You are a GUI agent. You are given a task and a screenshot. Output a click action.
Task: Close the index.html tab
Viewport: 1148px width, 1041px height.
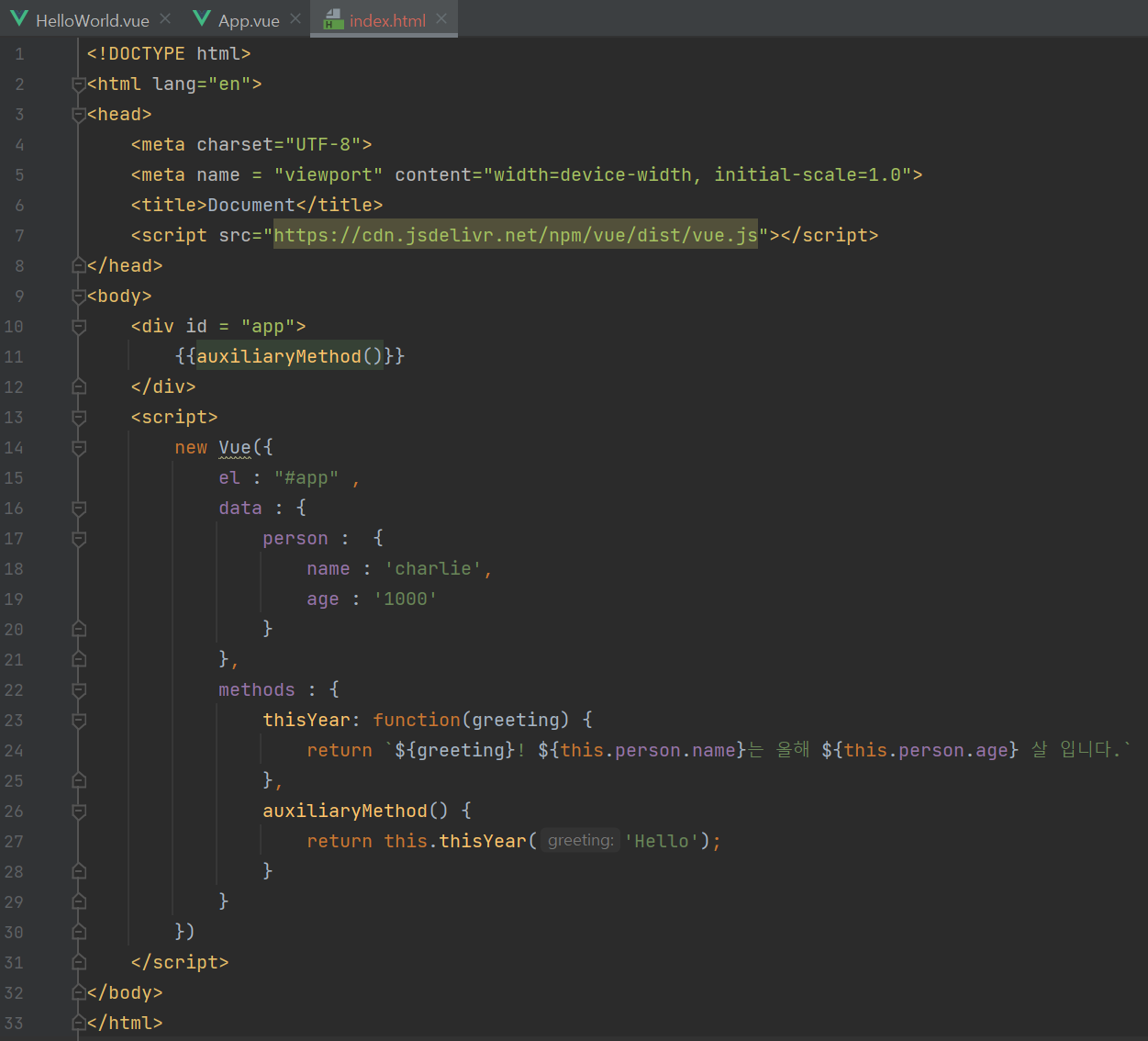click(x=442, y=18)
